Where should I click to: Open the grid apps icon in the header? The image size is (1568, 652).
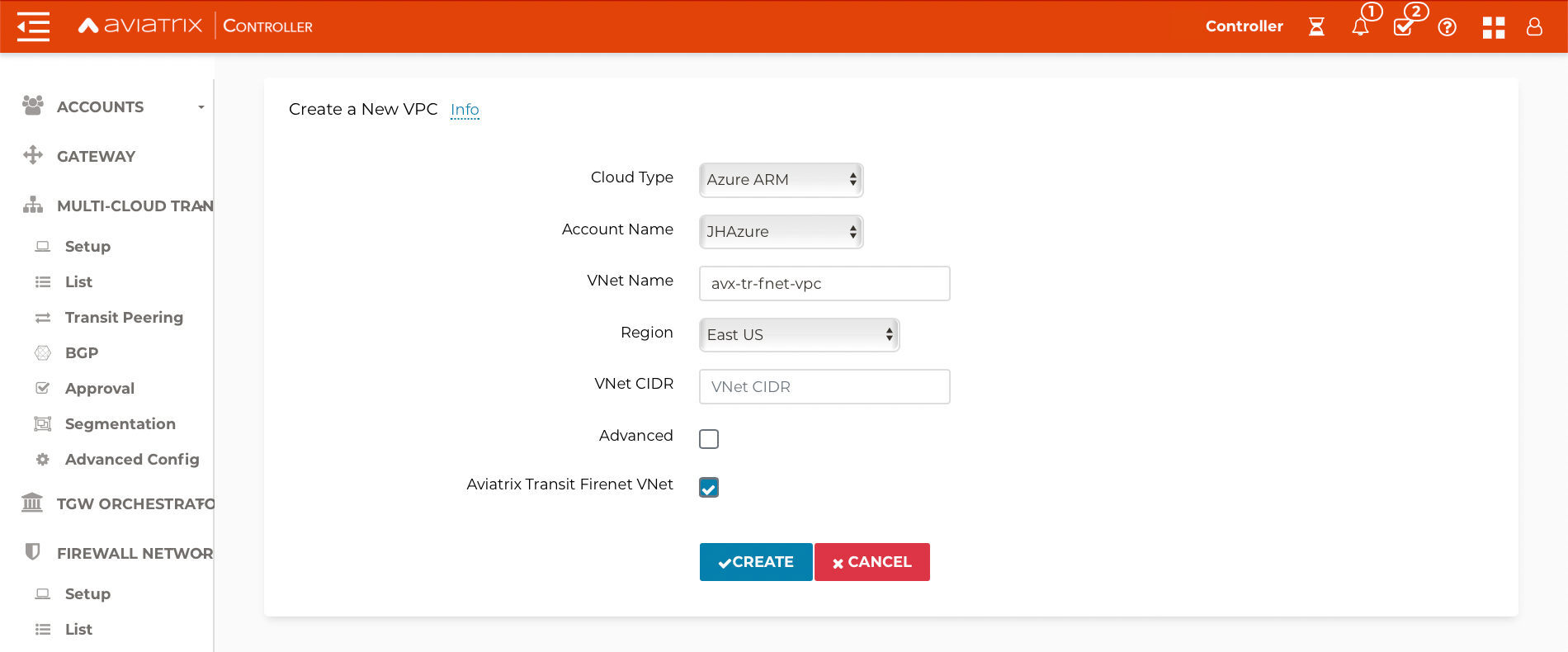coord(1494,27)
